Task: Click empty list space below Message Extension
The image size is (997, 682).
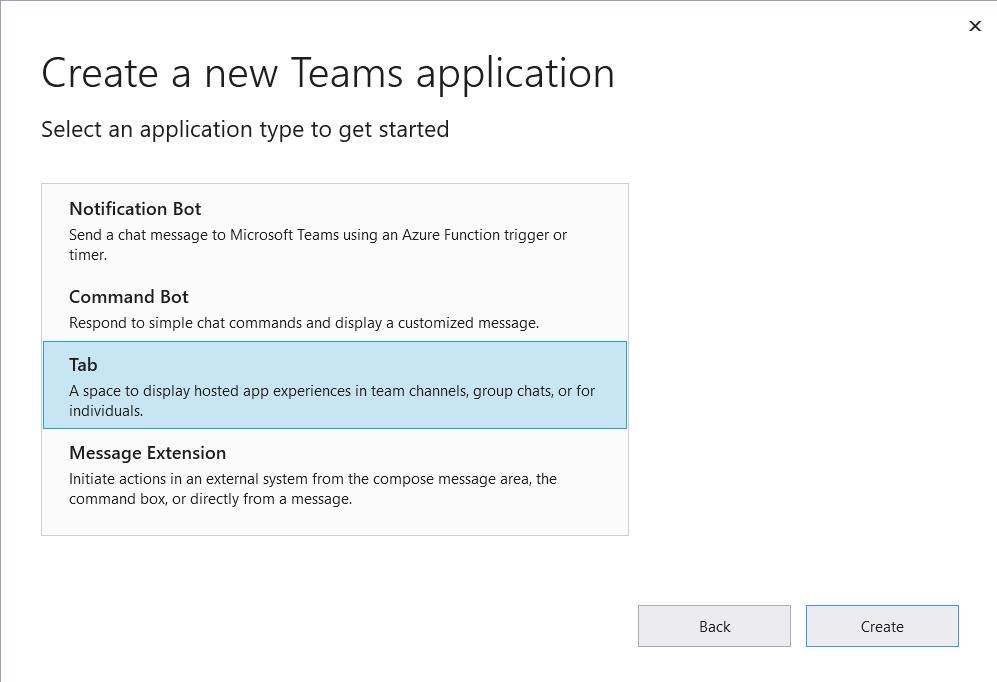Action: (x=334, y=522)
